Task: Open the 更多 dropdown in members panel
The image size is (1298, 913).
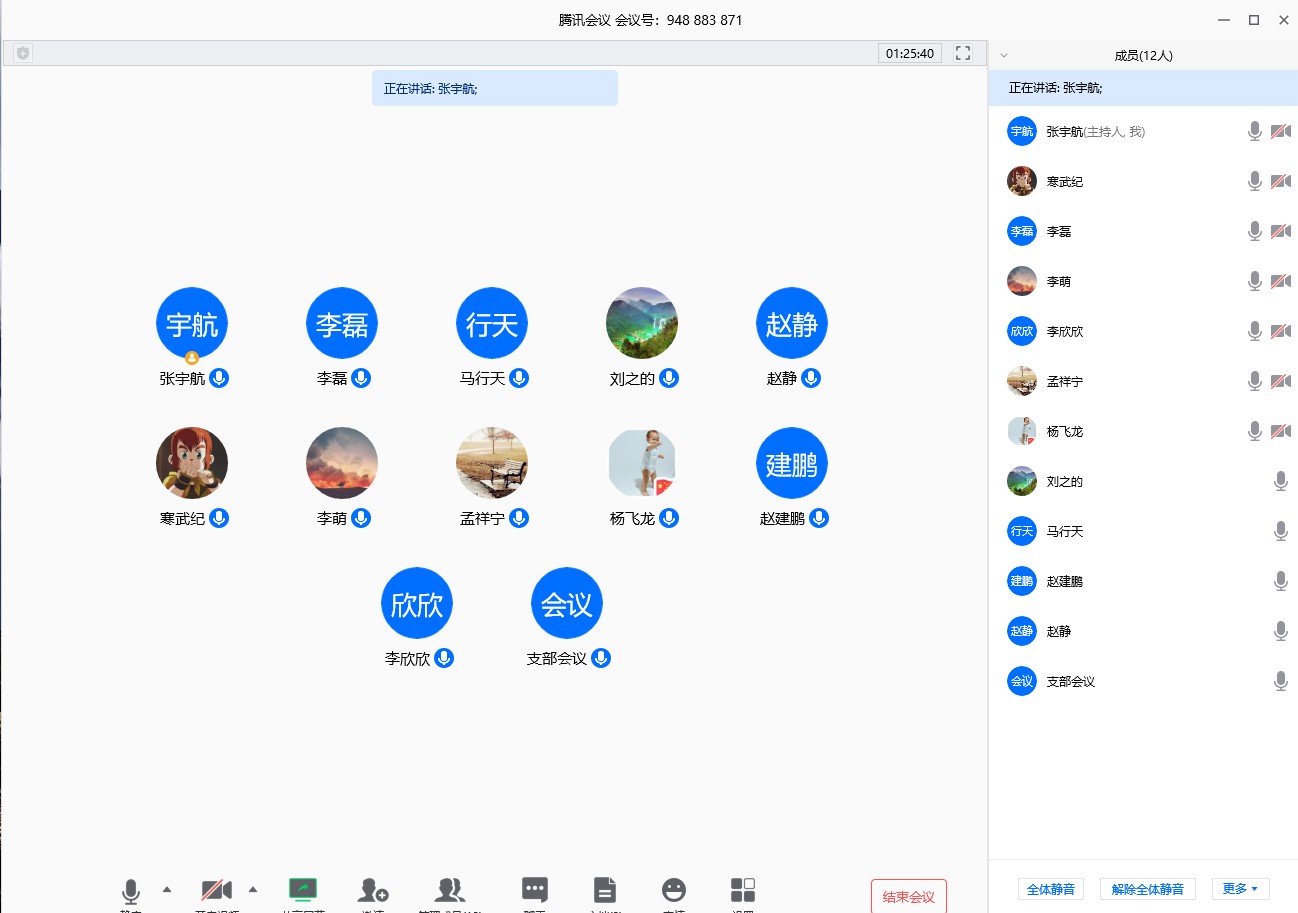Action: 1240,888
